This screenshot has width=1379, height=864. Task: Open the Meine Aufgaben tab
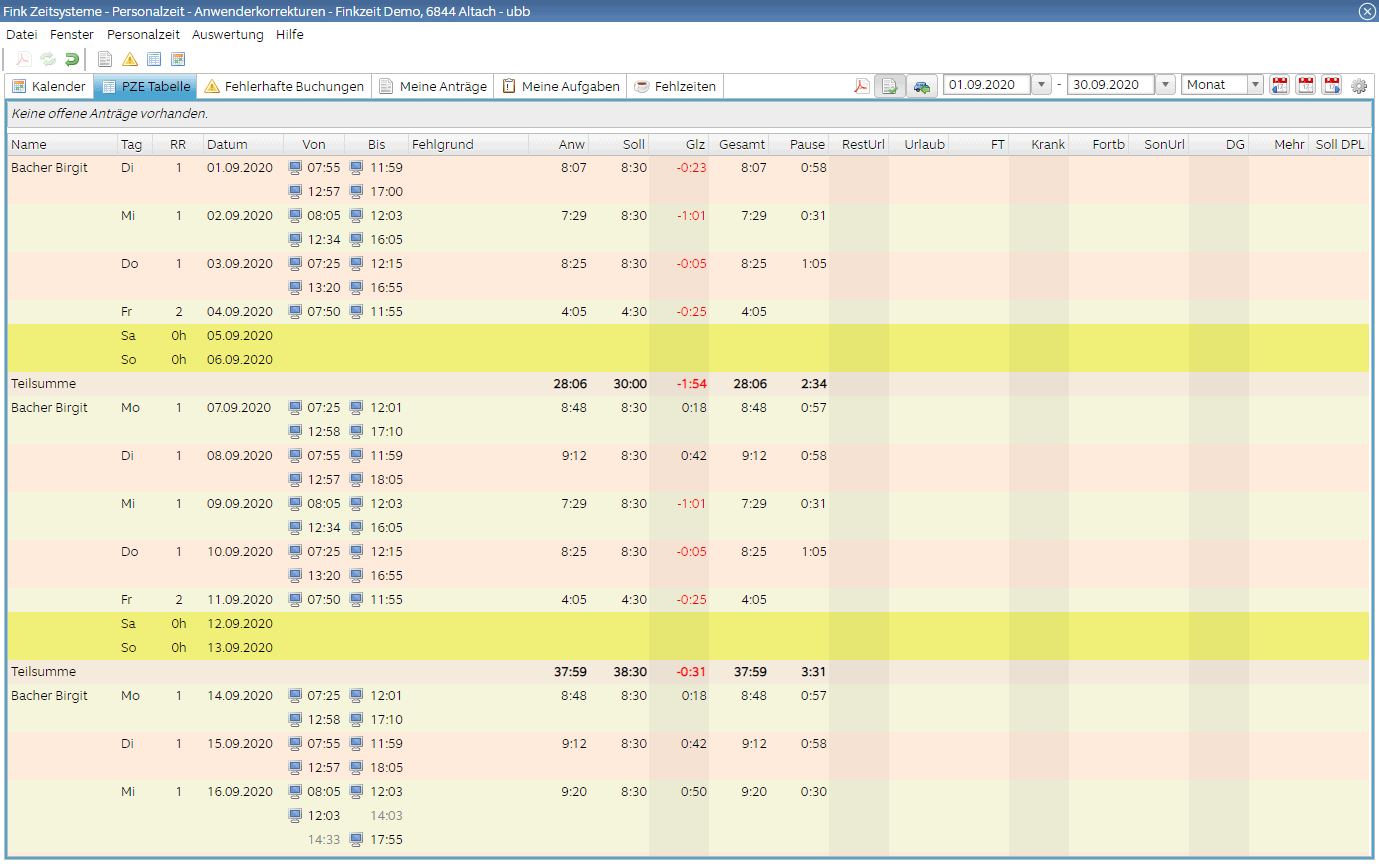click(561, 86)
